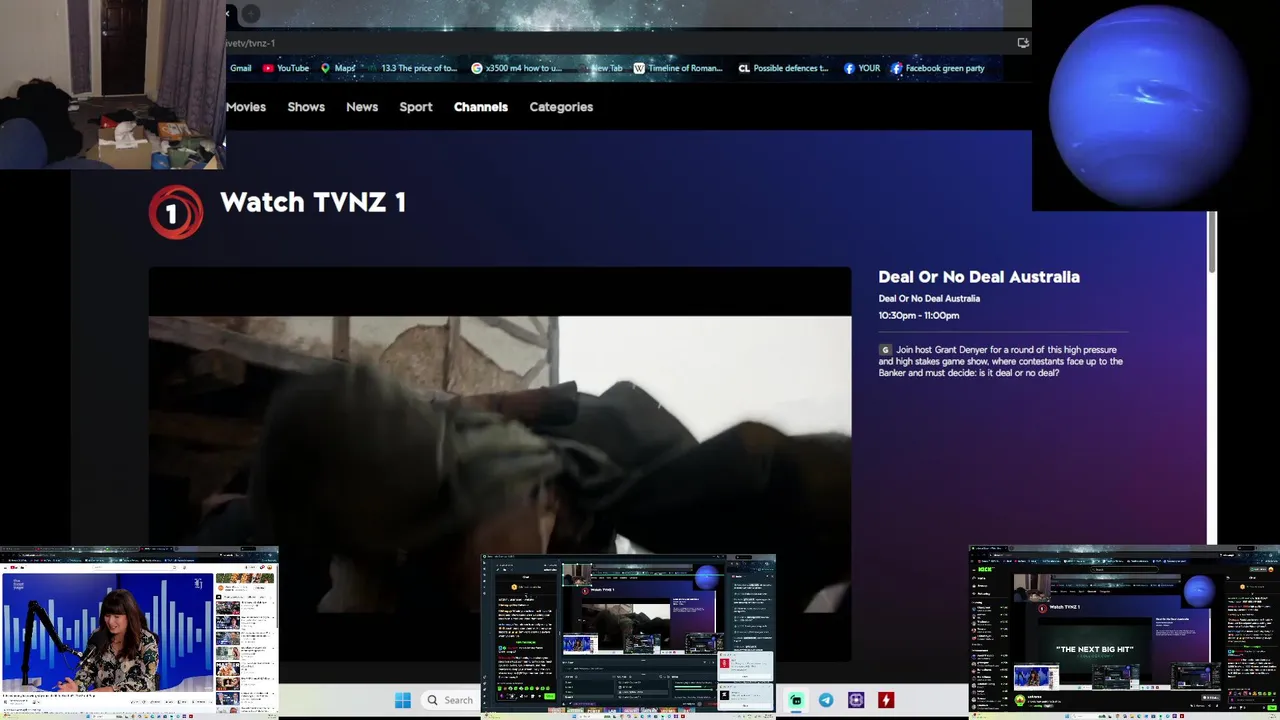Open the green app icon on taskbar
This screenshot has height=720, width=1280.
click(796, 700)
